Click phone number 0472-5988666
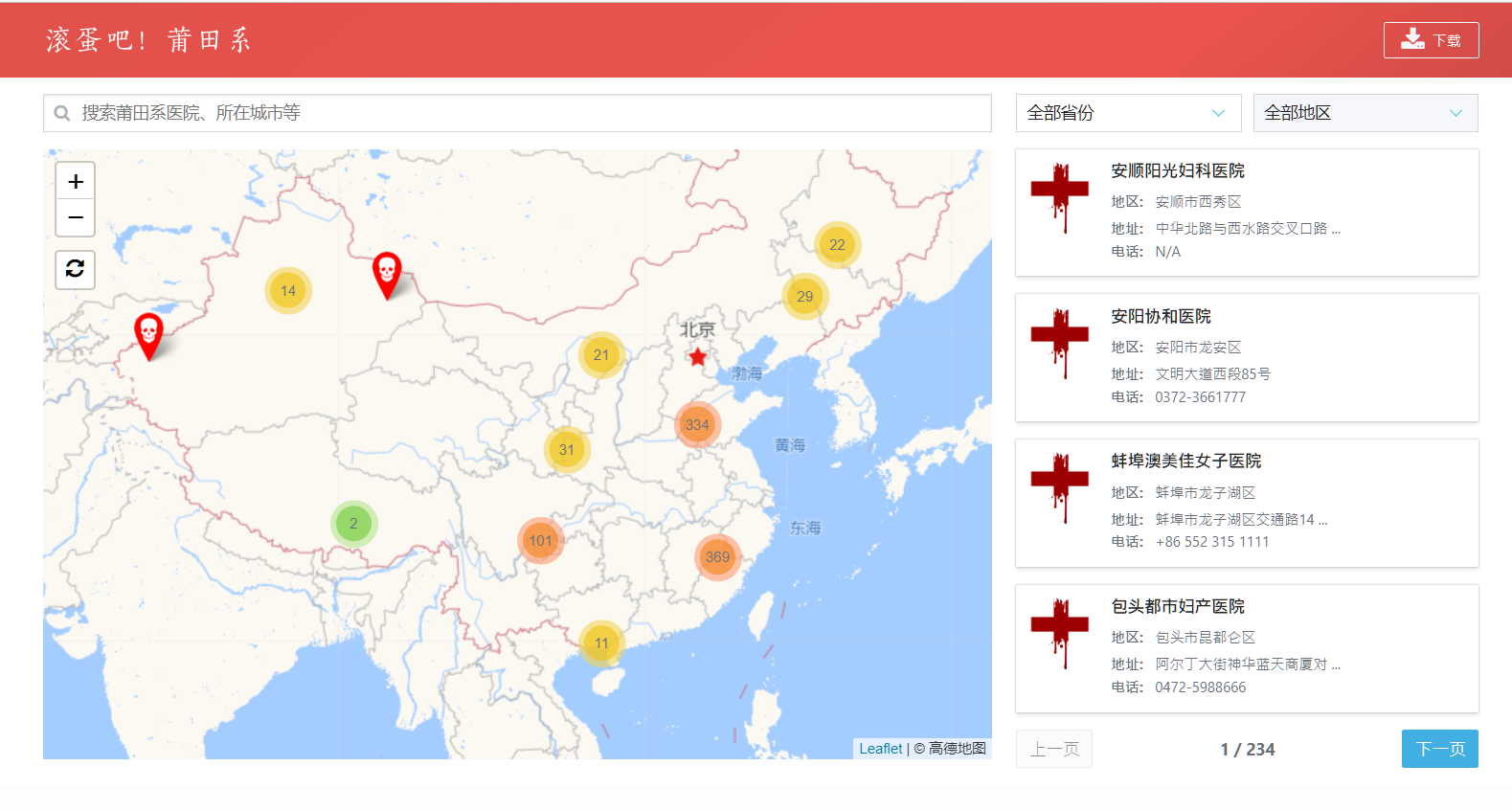Screen dimensions: 1512x811 (x=1201, y=687)
